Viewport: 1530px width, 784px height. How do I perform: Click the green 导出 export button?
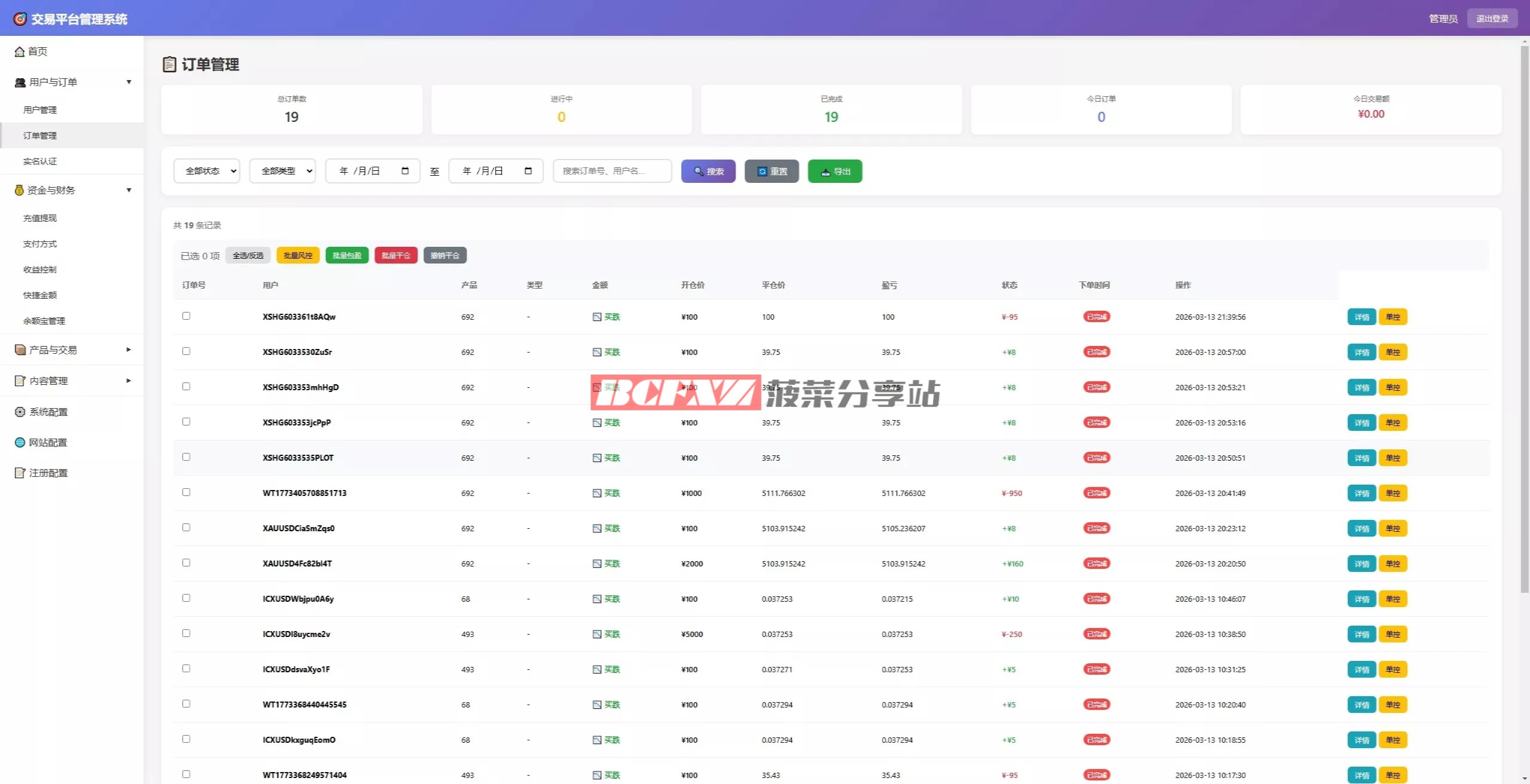click(834, 171)
